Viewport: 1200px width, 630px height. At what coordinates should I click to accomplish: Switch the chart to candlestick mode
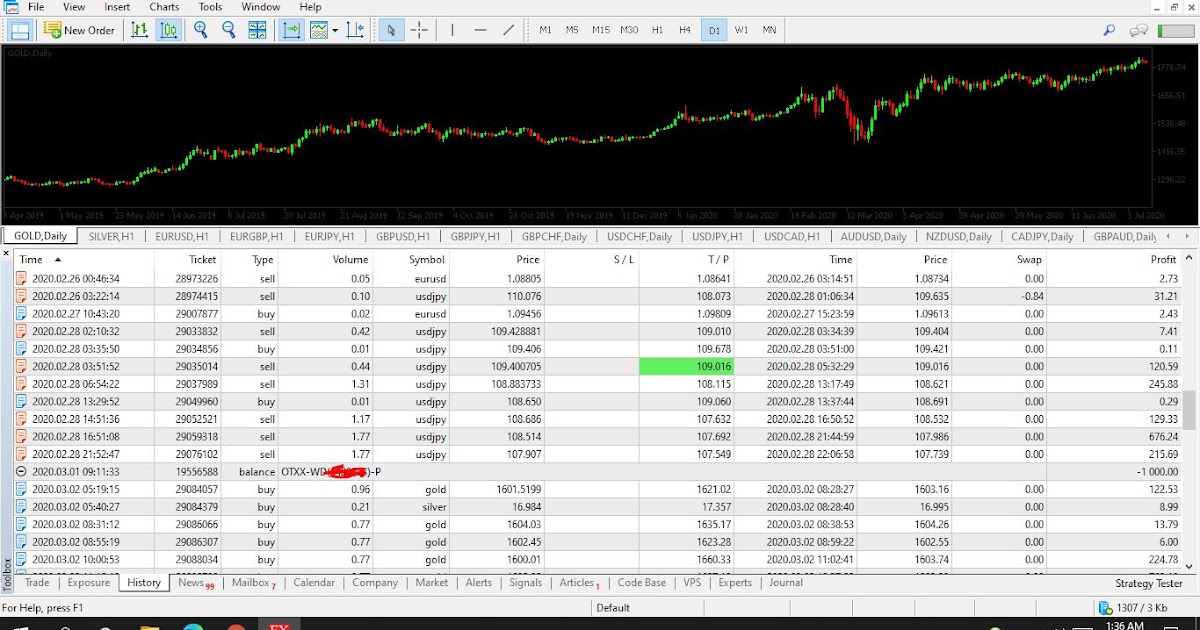169,30
